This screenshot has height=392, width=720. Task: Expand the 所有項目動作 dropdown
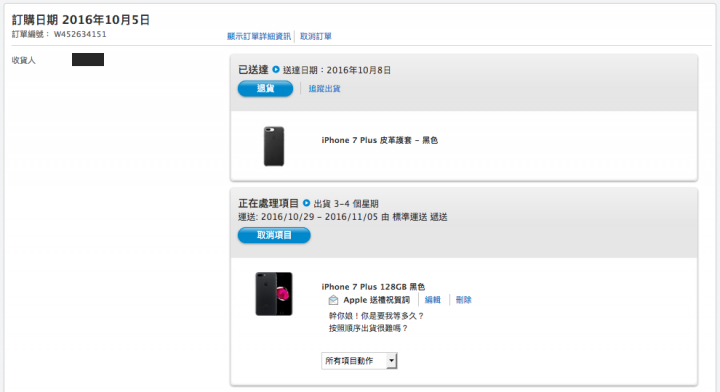(359, 361)
